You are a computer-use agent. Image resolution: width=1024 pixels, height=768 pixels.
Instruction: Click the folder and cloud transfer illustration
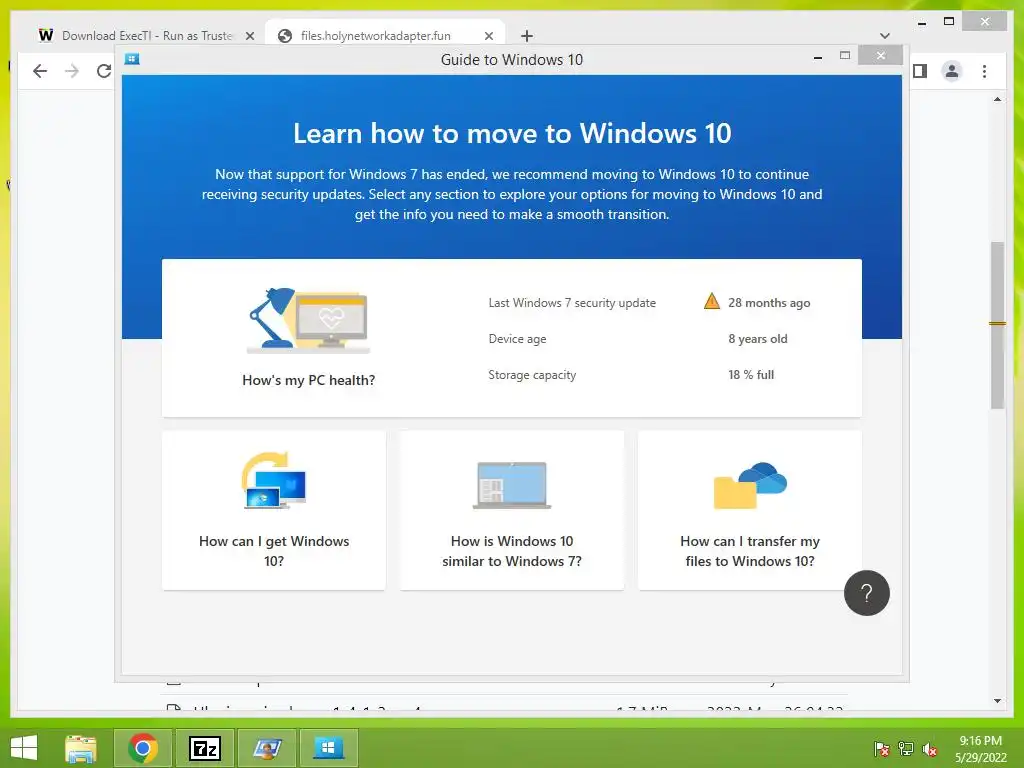pyautogui.click(x=750, y=485)
